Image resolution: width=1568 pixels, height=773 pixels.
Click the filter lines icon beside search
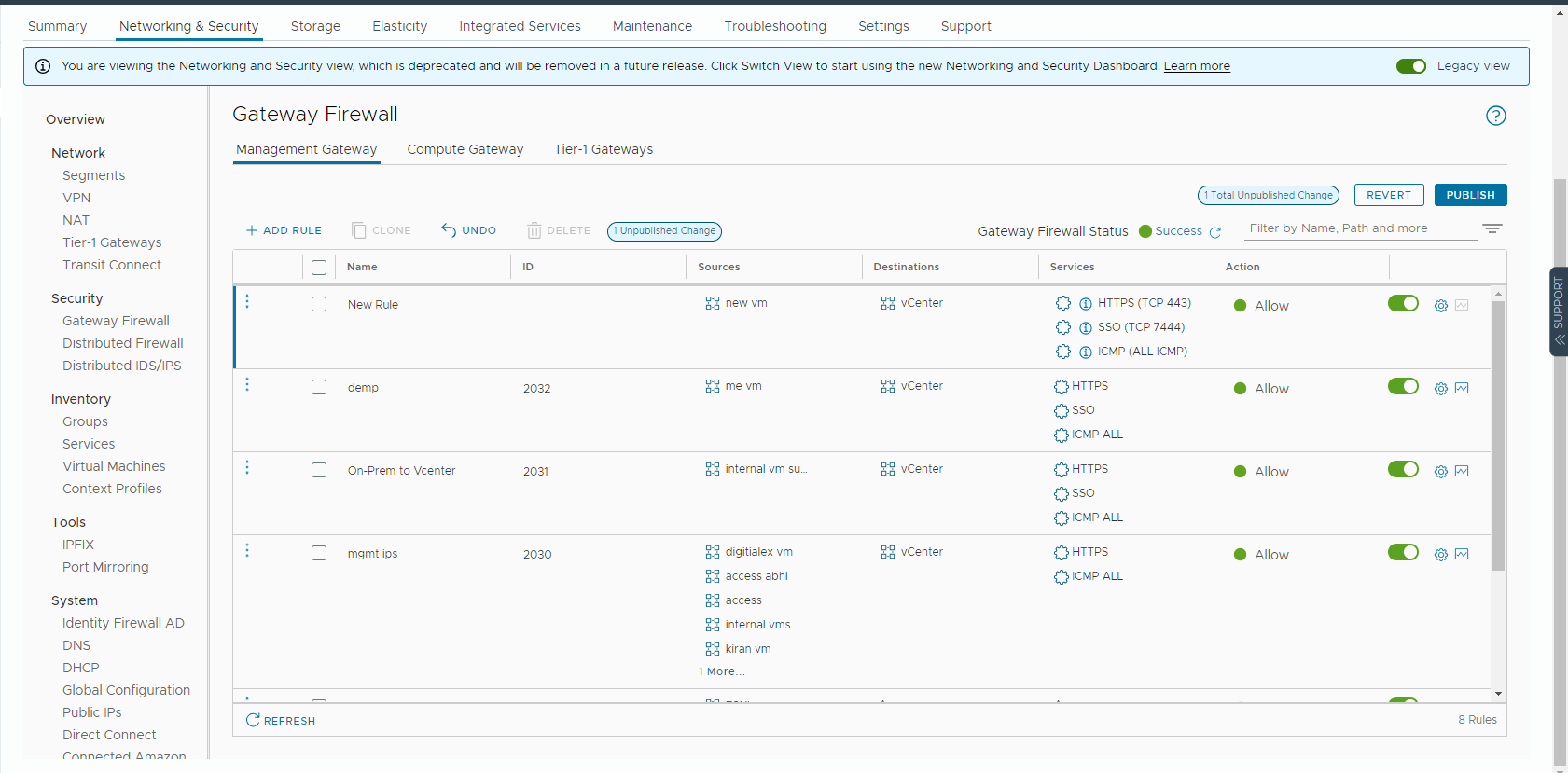(x=1492, y=228)
